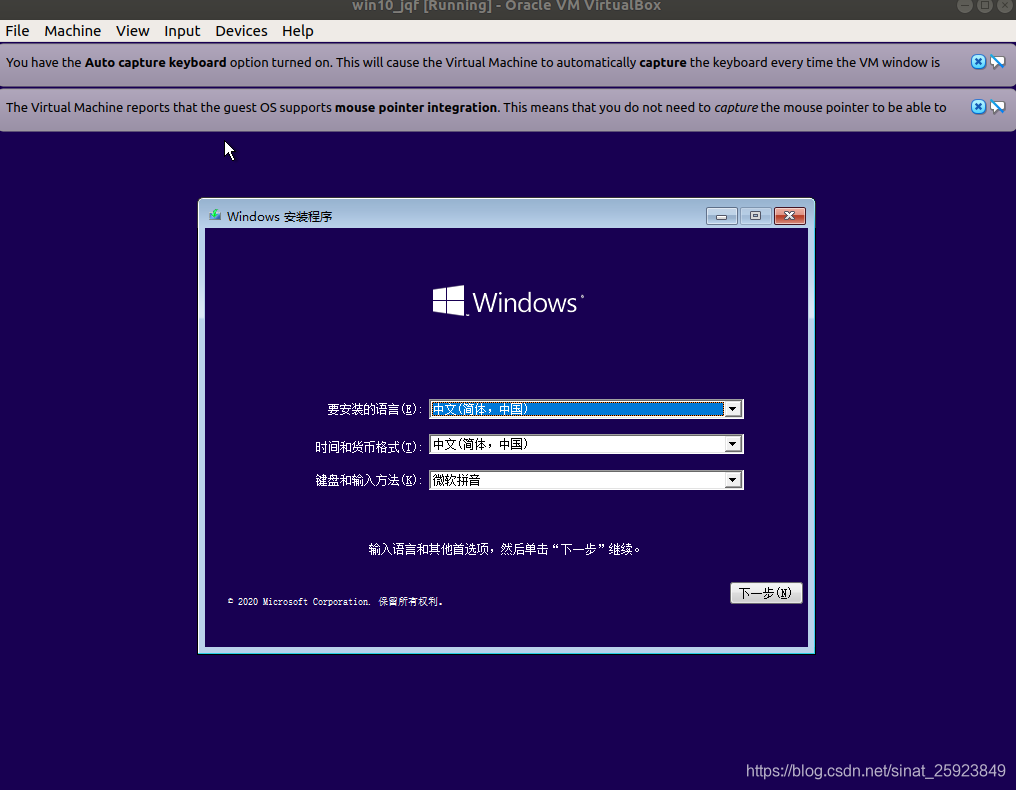Open the Machine menu
The width and height of the screenshot is (1016, 790).
(73, 31)
